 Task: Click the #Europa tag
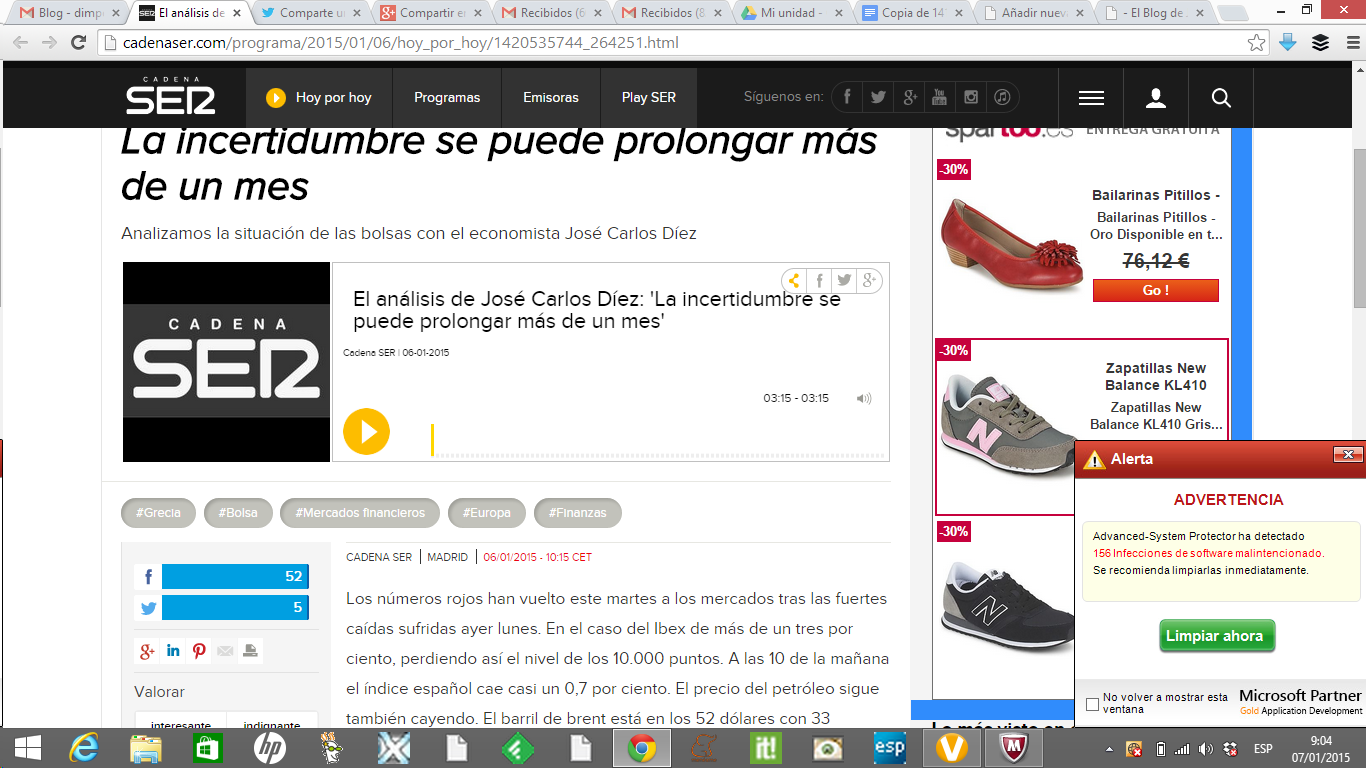click(x=487, y=513)
